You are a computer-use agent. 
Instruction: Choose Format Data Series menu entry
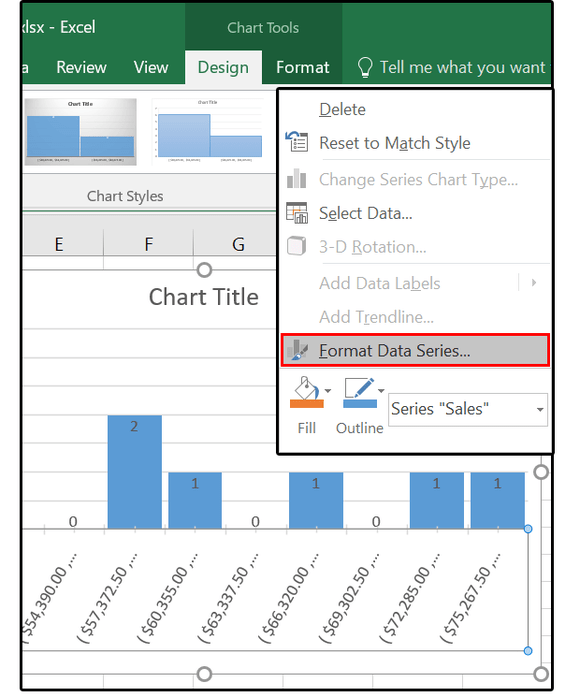[415, 351]
